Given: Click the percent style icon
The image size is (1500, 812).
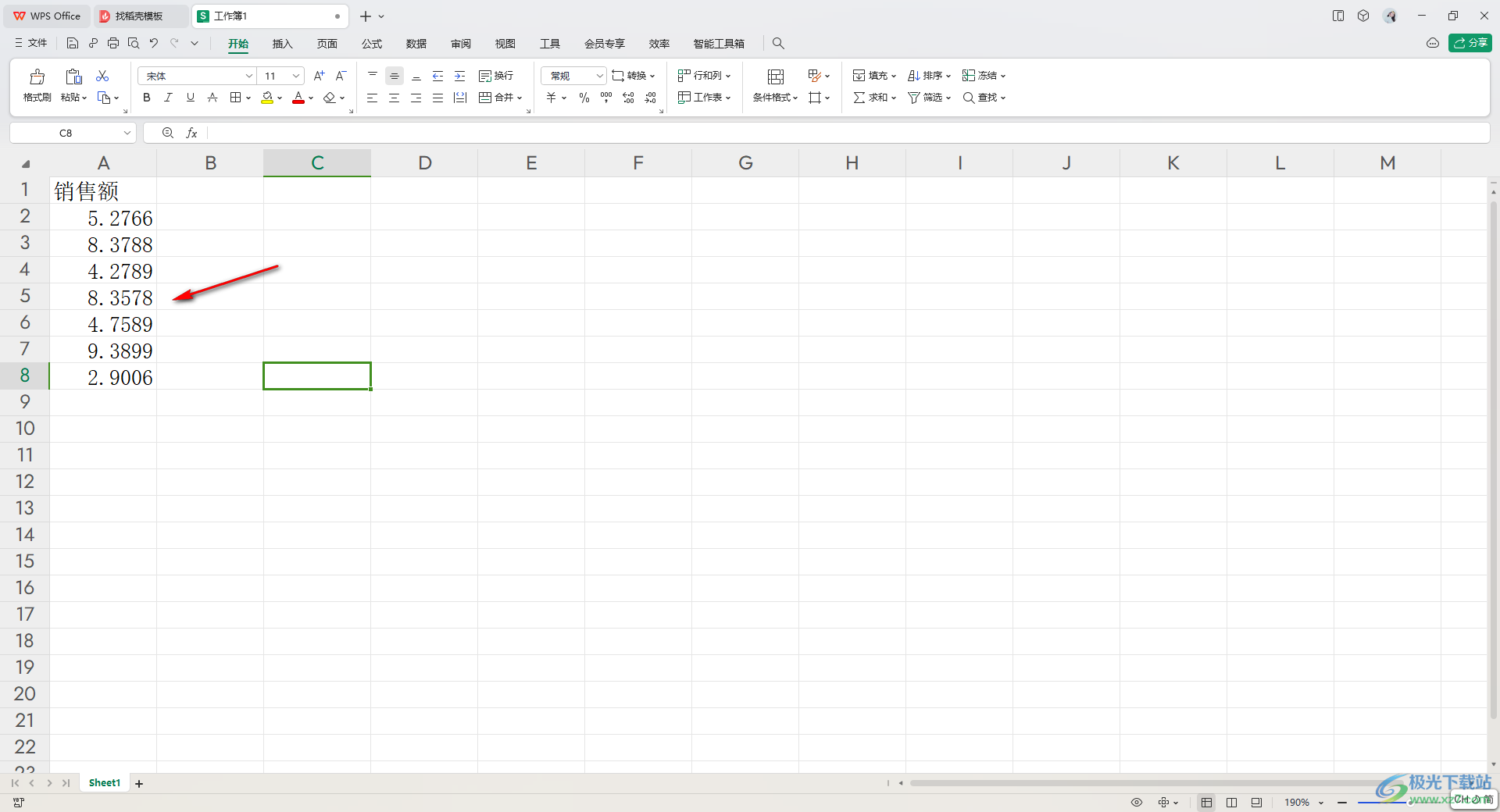Looking at the screenshot, I should [x=584, y=98].
